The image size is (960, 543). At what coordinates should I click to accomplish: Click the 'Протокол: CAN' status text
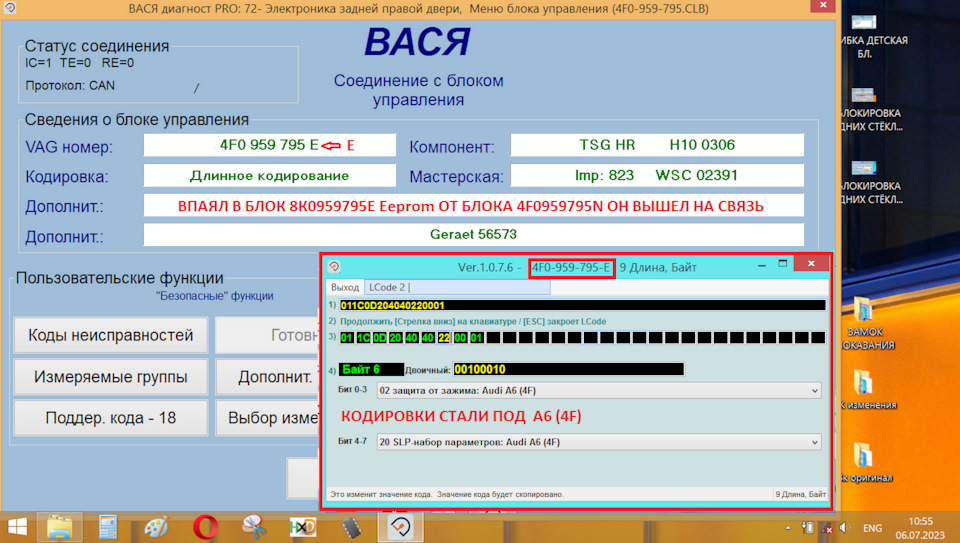pos(70,86)
